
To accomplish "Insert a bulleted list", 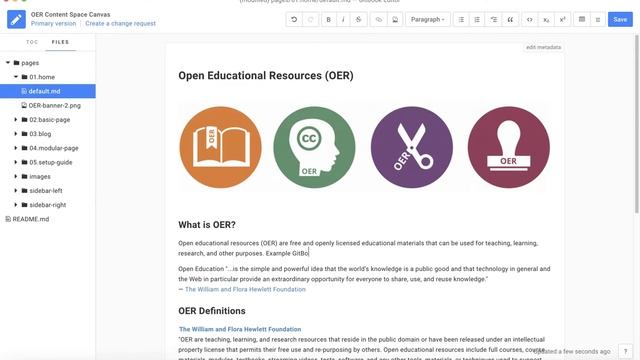I will pyautogui.click(x=461, y=19).
